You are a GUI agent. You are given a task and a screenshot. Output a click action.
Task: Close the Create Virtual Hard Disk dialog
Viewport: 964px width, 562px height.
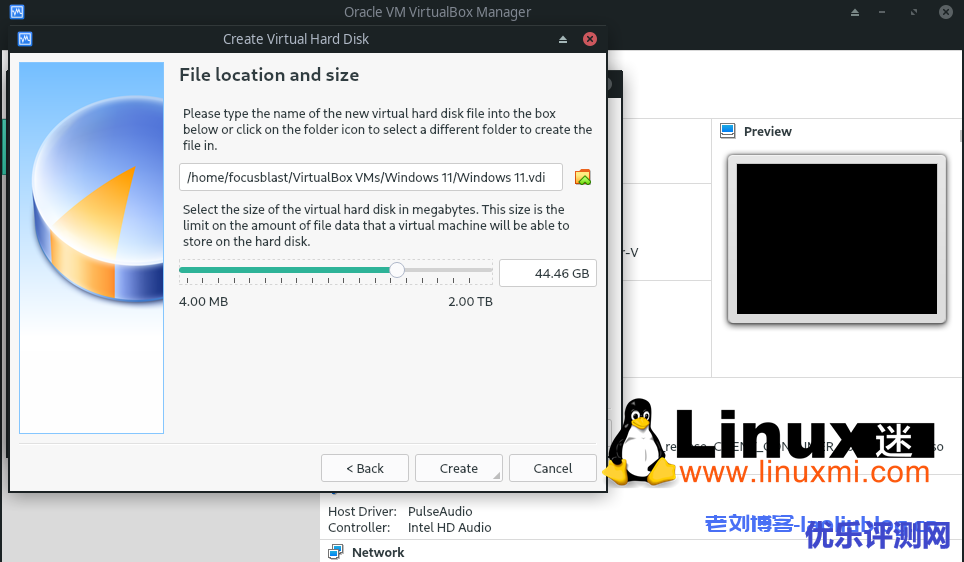click(x=590, y=39)
